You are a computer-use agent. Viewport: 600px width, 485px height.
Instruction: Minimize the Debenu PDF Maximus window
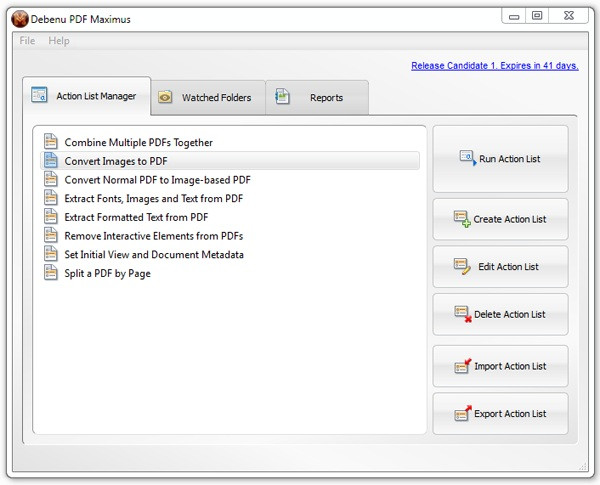[x=514, y=16]
